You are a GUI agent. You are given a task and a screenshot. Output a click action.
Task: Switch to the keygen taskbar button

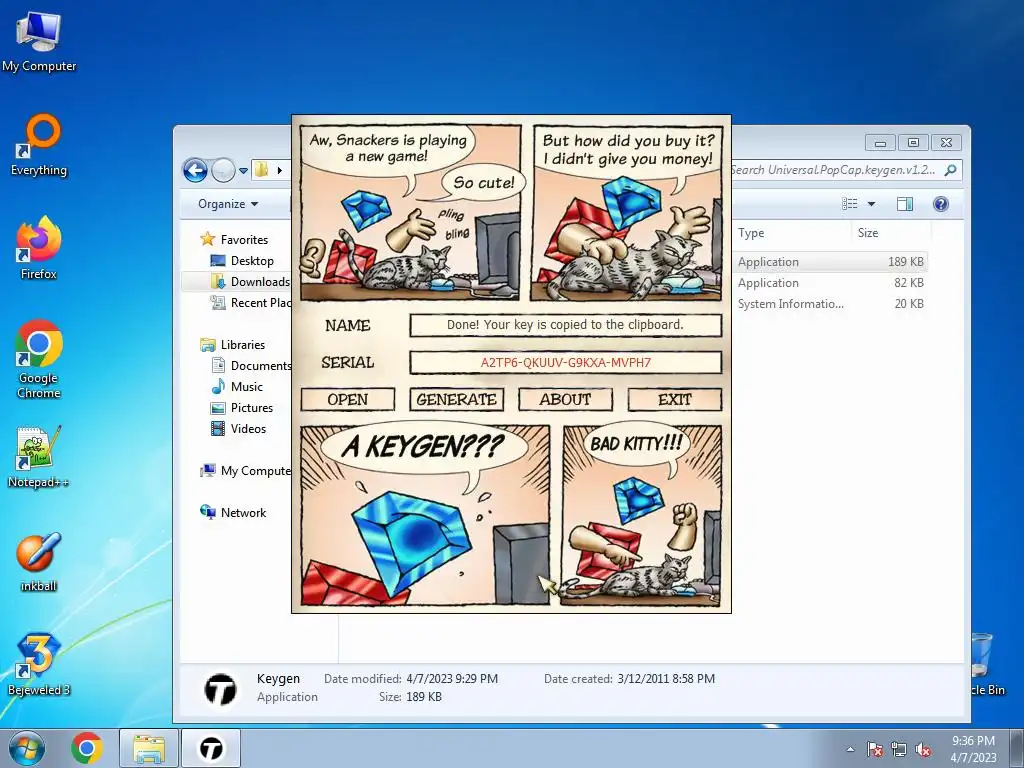pos(211,748)
